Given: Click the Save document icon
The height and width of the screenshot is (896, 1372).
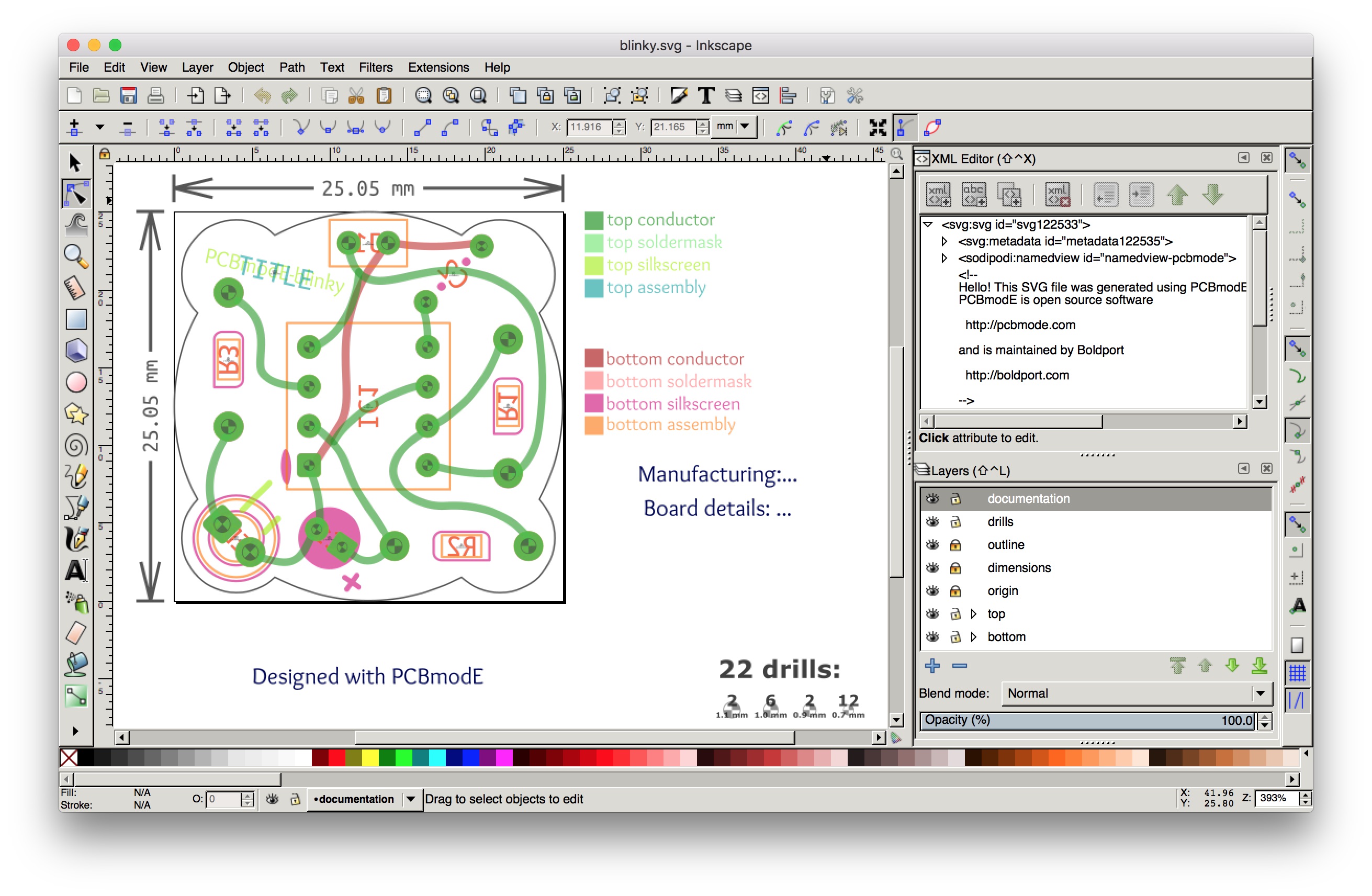Looking at the screenshot, I should [x=128, y=95].
